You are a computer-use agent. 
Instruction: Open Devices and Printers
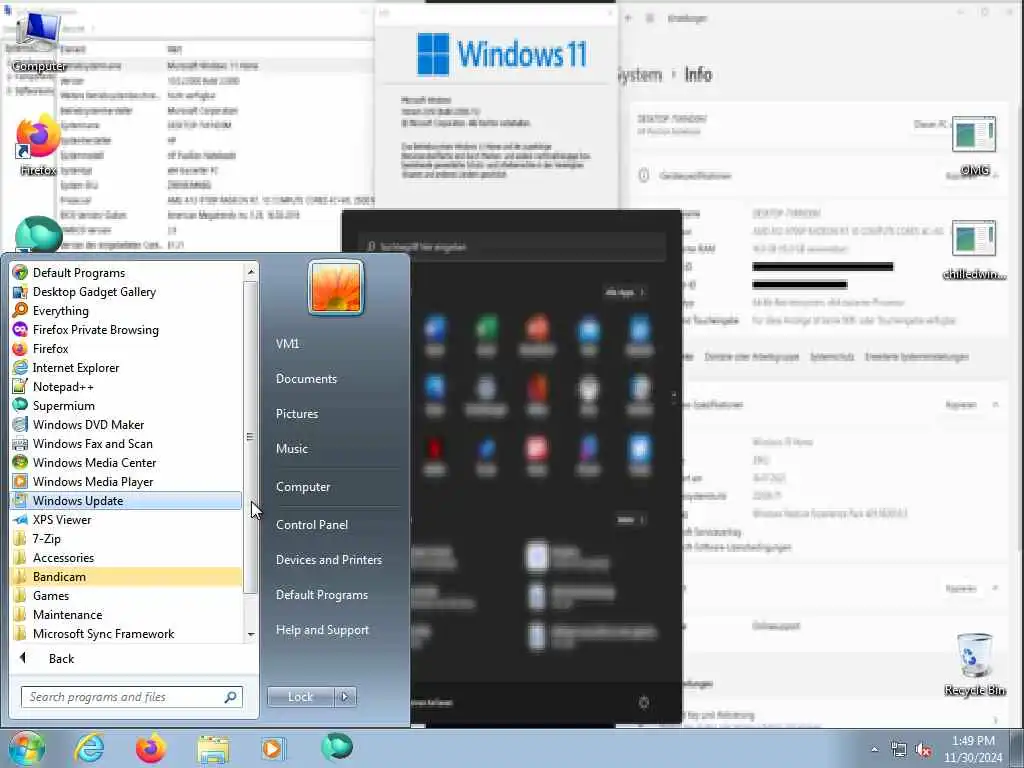click(x=329, y=560)
